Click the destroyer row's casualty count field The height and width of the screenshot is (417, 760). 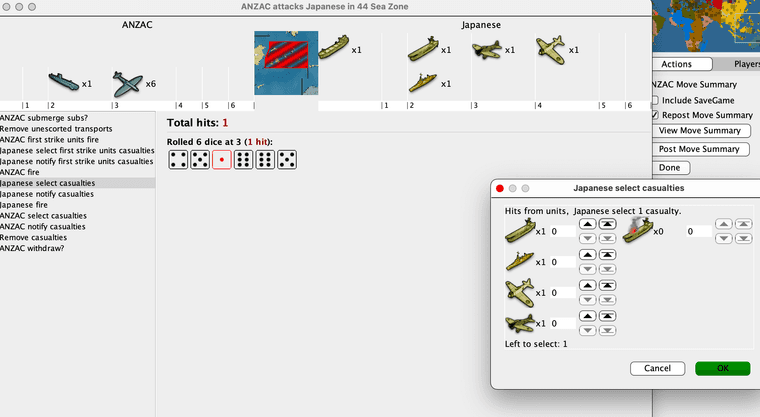click(562, 262)
